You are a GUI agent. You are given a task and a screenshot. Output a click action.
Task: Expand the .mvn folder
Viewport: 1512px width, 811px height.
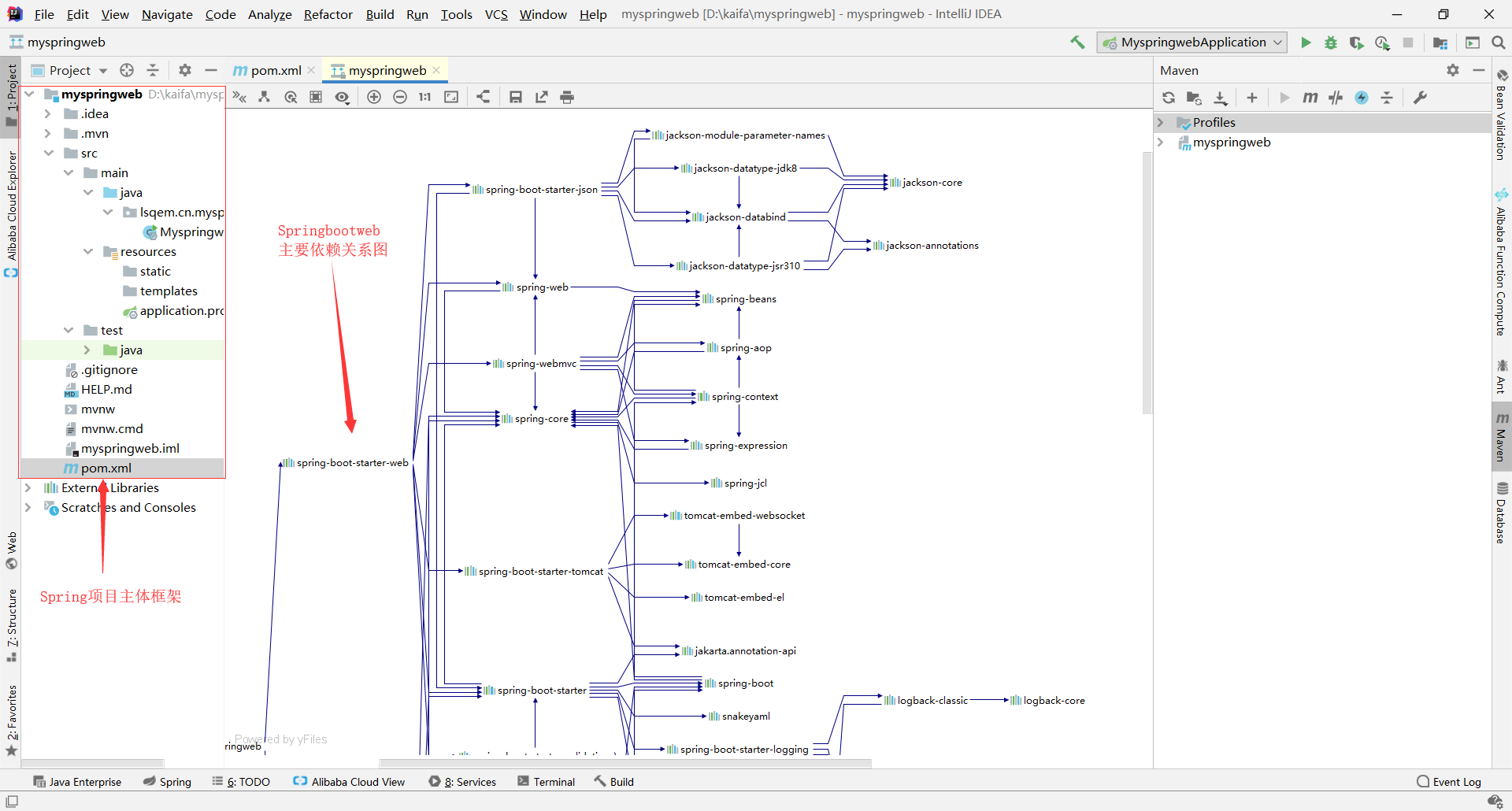47,134
